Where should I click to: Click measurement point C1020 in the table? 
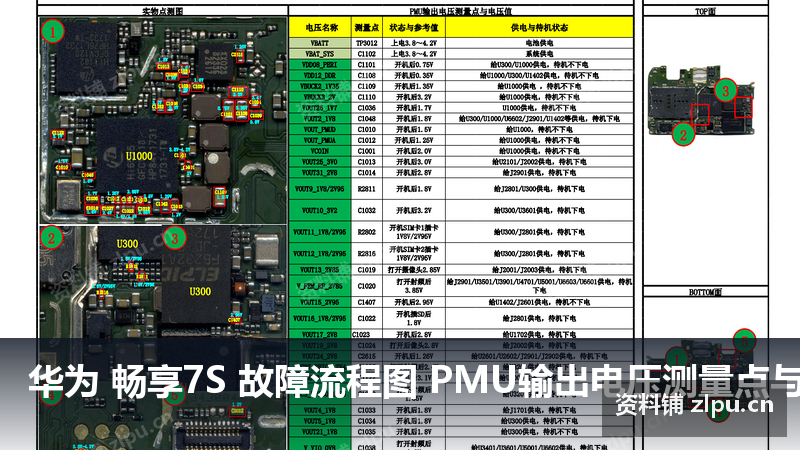[x=366, y=286]
